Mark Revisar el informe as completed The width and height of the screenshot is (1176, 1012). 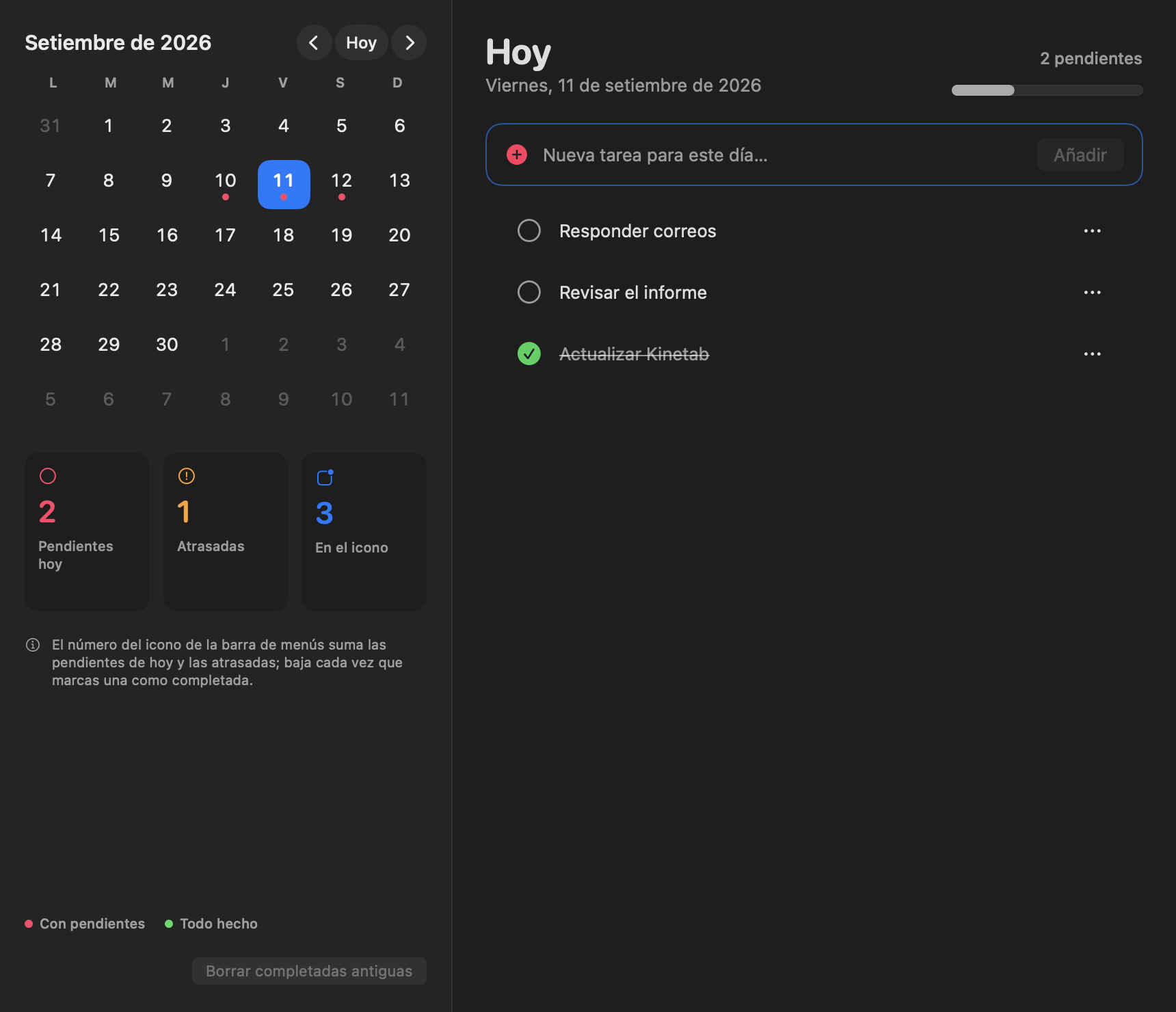click(529, 292)
